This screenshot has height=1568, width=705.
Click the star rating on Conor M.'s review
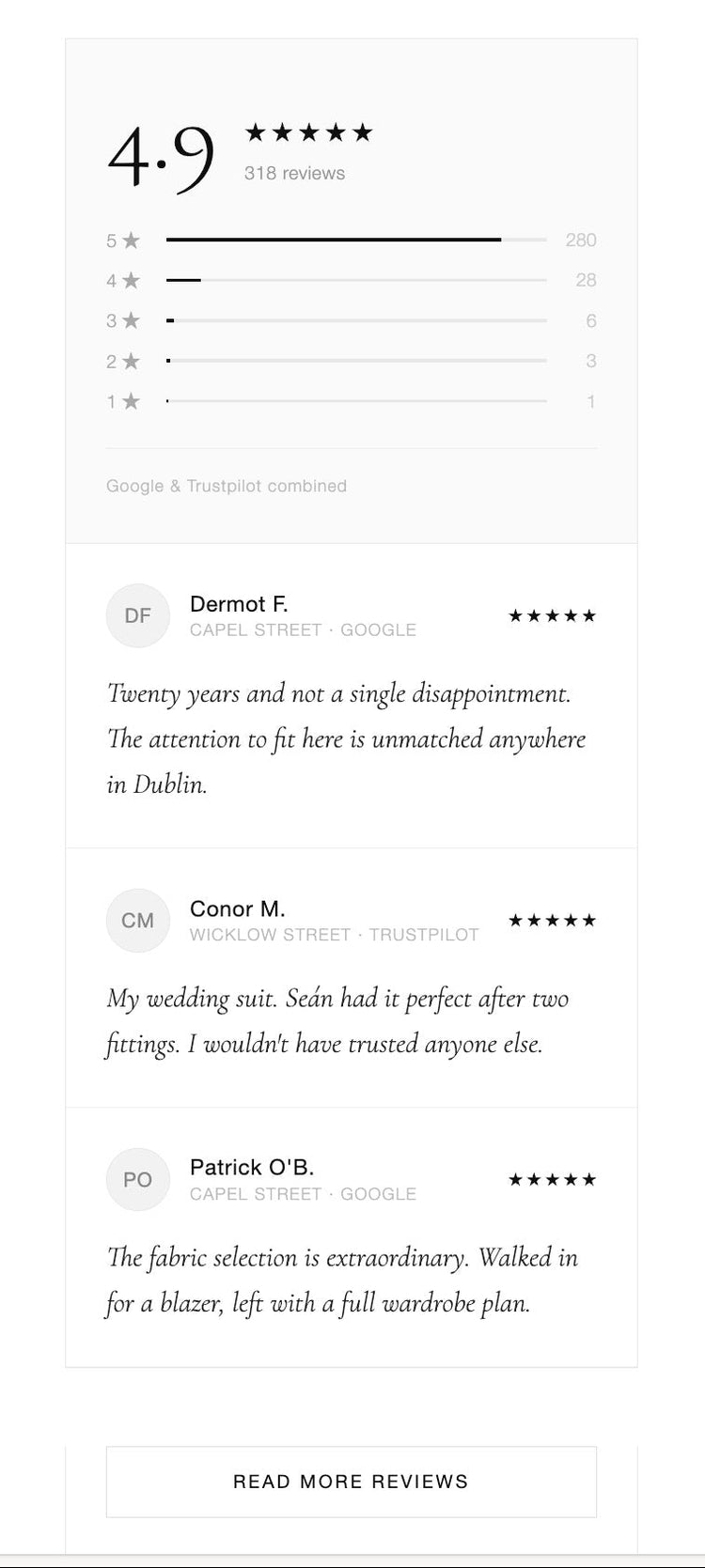click(x=552, y=921)
